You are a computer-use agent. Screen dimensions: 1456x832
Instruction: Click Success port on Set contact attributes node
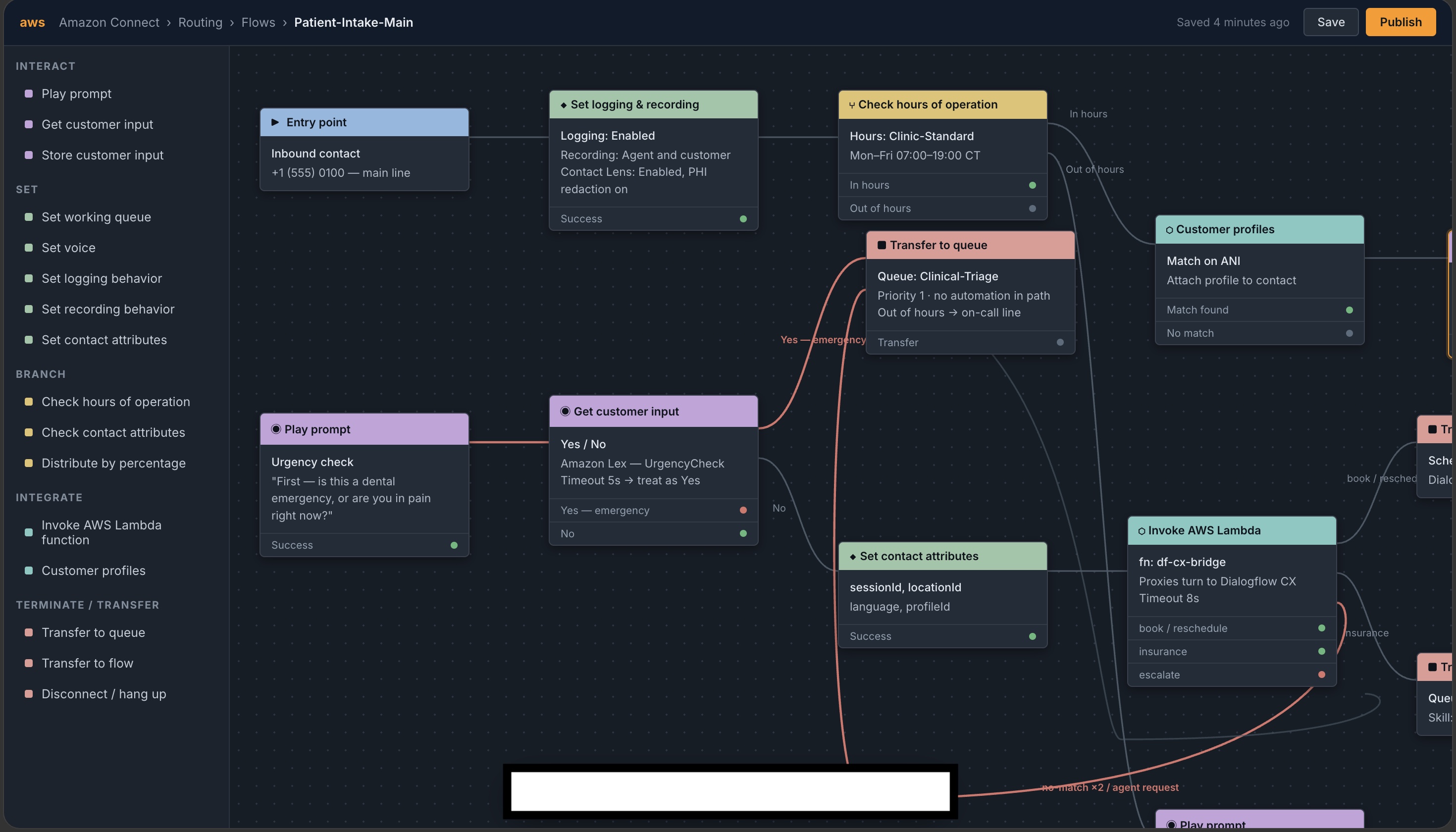(1032, 636)
